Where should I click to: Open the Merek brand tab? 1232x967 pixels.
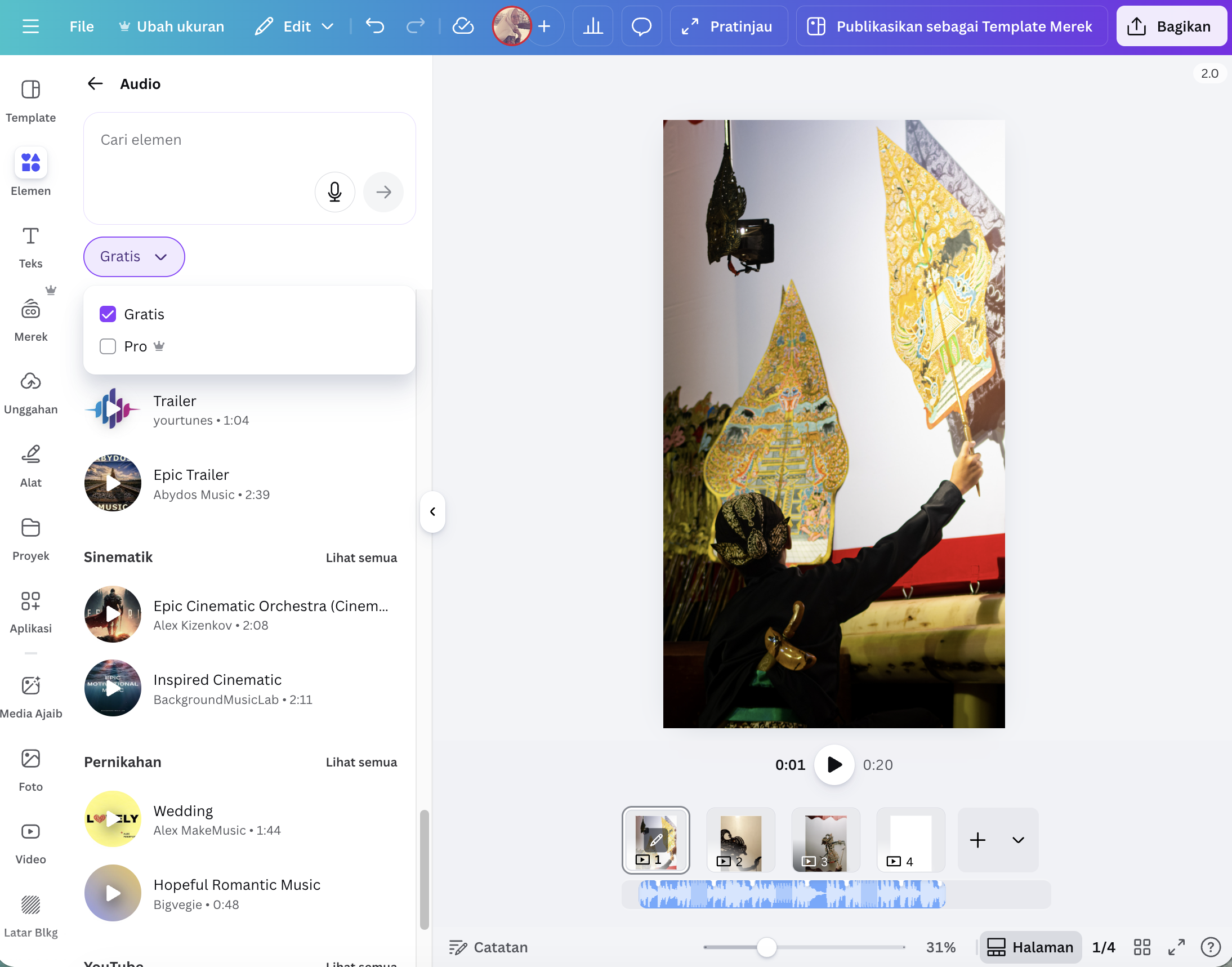click(x=30, y=320)
